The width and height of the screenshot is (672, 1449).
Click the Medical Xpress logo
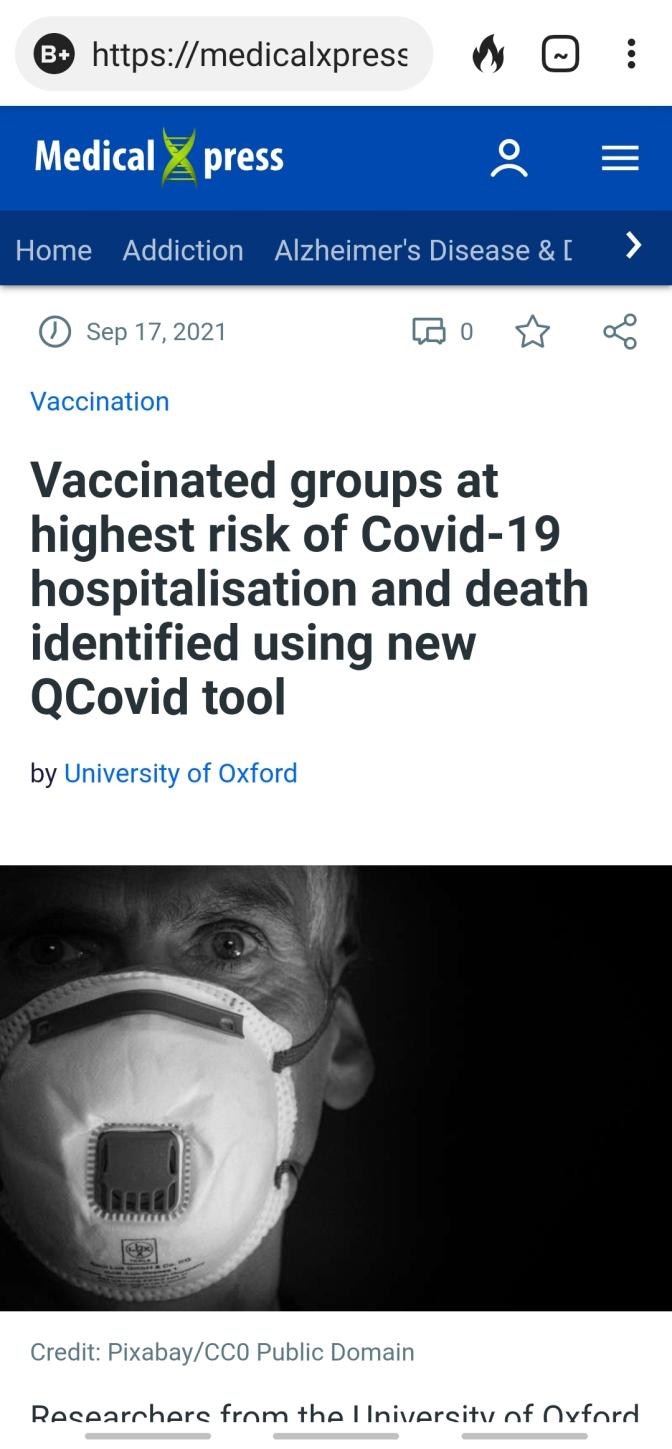pyautogui.click(x=159, y=158)
